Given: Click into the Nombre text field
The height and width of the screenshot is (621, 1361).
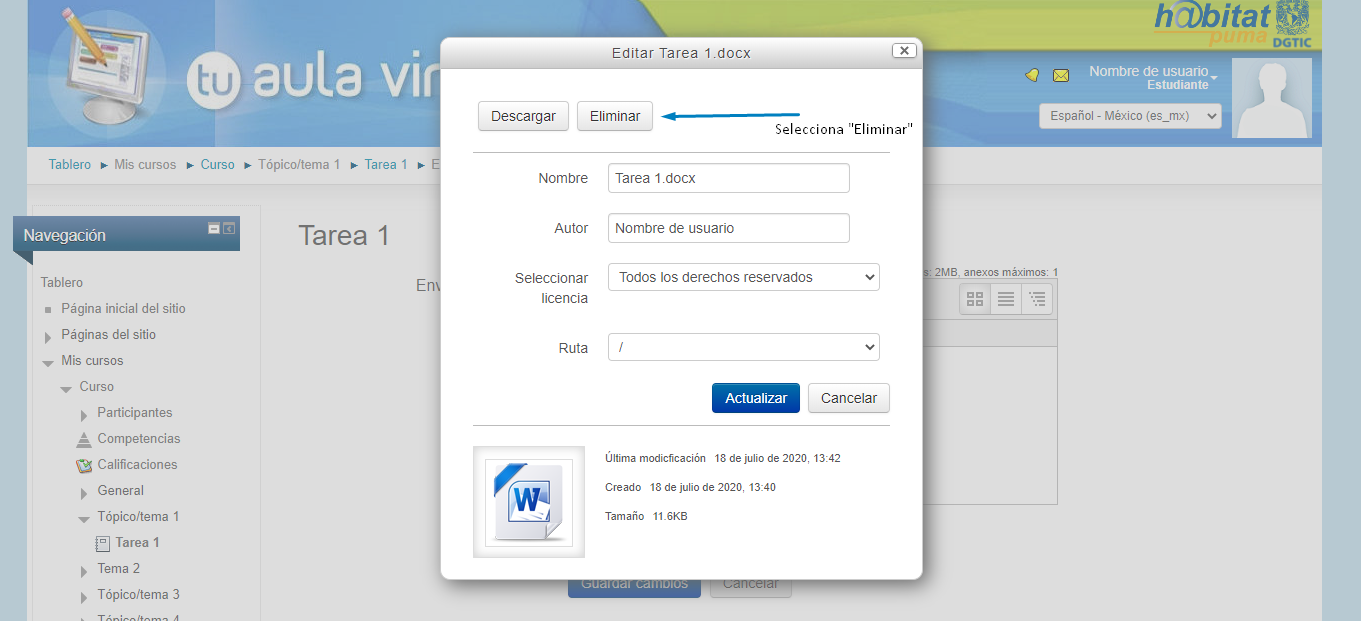Looking at the screenshot, I should [x=728, y=178].
